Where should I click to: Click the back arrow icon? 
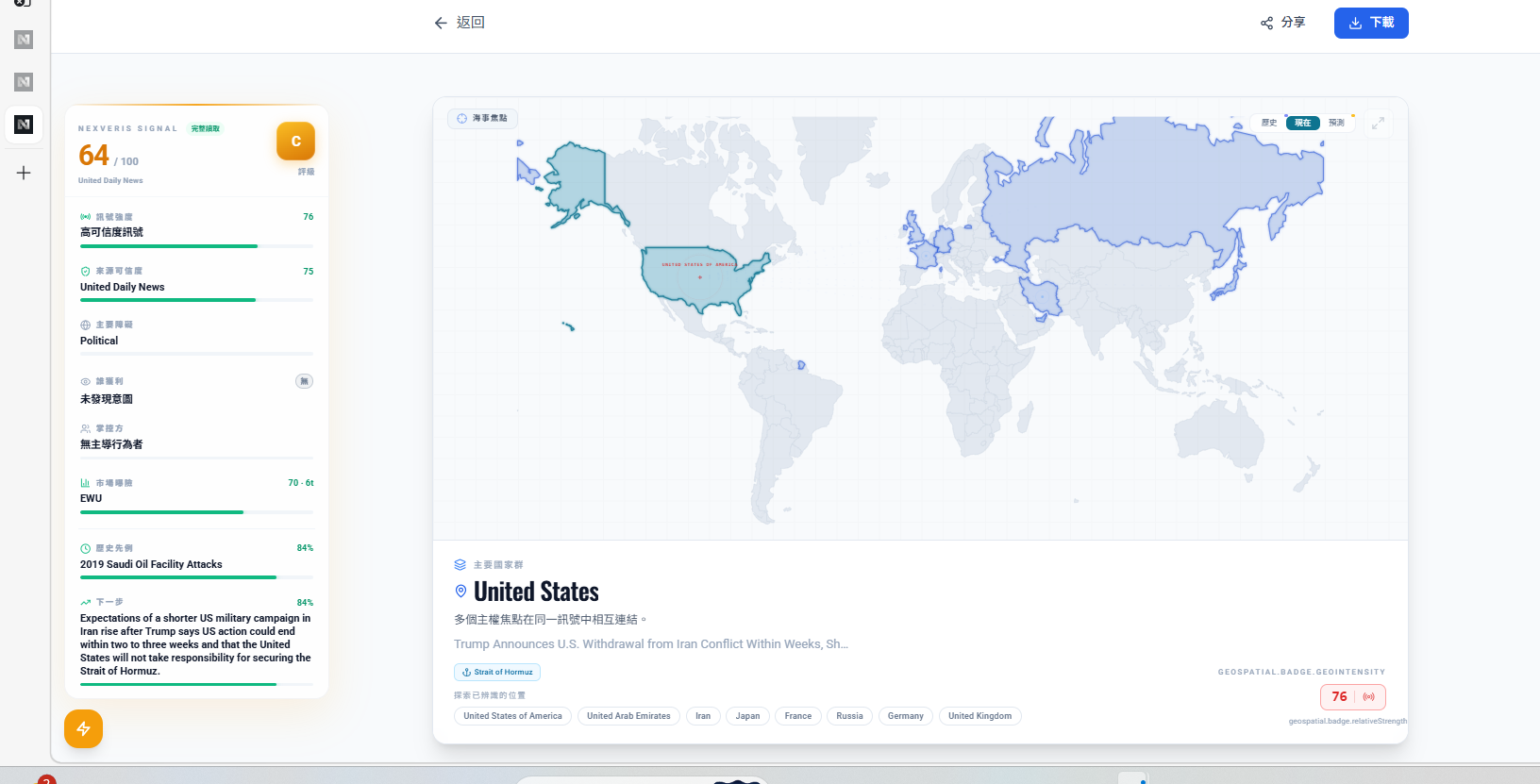click(441, 23)
